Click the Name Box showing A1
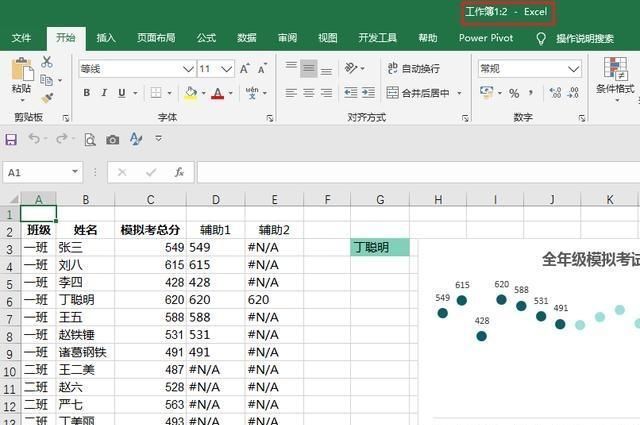640x425 pixels. [x=43, y=172]
